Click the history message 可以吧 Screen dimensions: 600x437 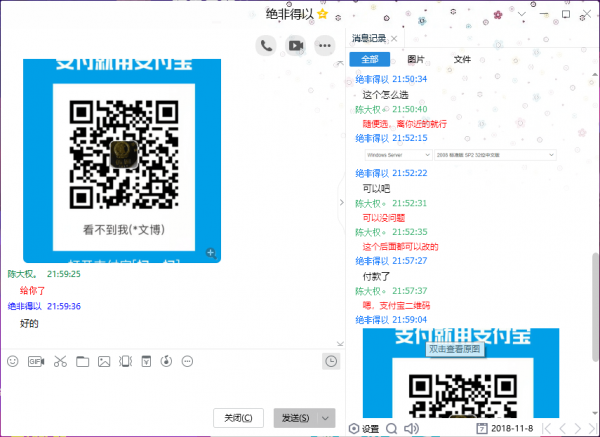tap(376, 189)
